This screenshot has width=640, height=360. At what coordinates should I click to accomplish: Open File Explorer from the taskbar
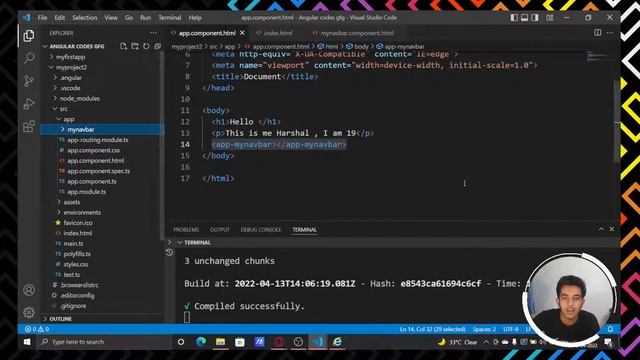point(220,342)
